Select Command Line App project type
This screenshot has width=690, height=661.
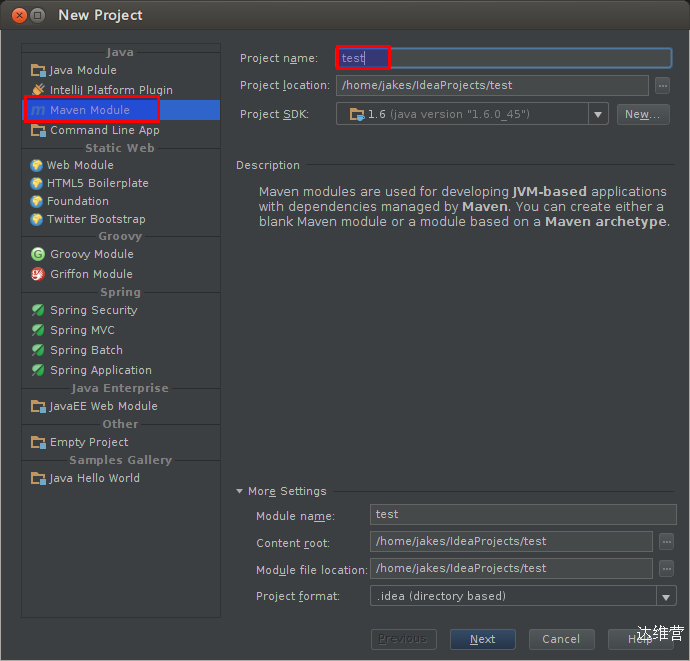pyautogui.click(x=121, y=130)
